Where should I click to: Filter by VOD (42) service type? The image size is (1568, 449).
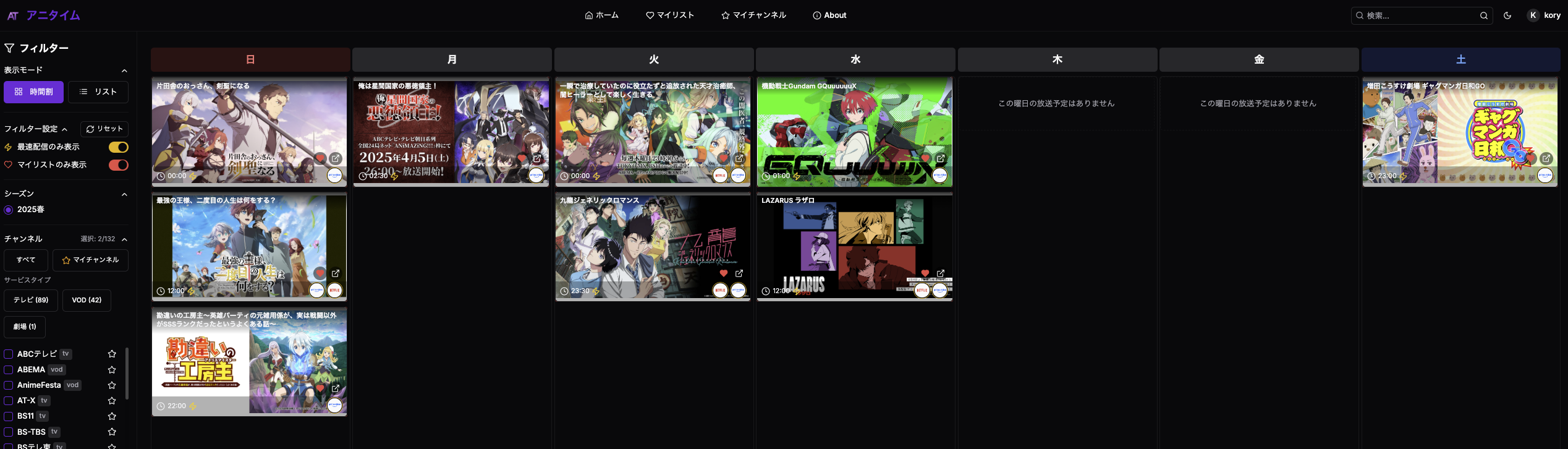87,301
